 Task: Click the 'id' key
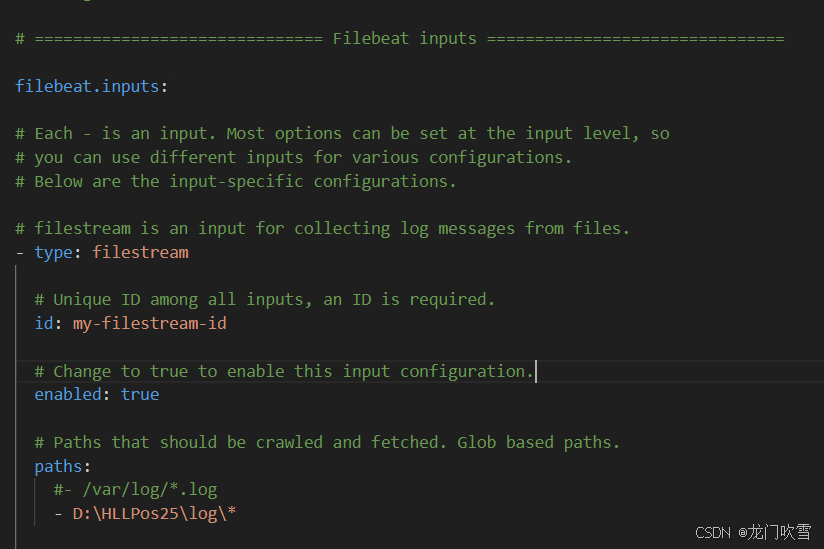tap(44, 323)
